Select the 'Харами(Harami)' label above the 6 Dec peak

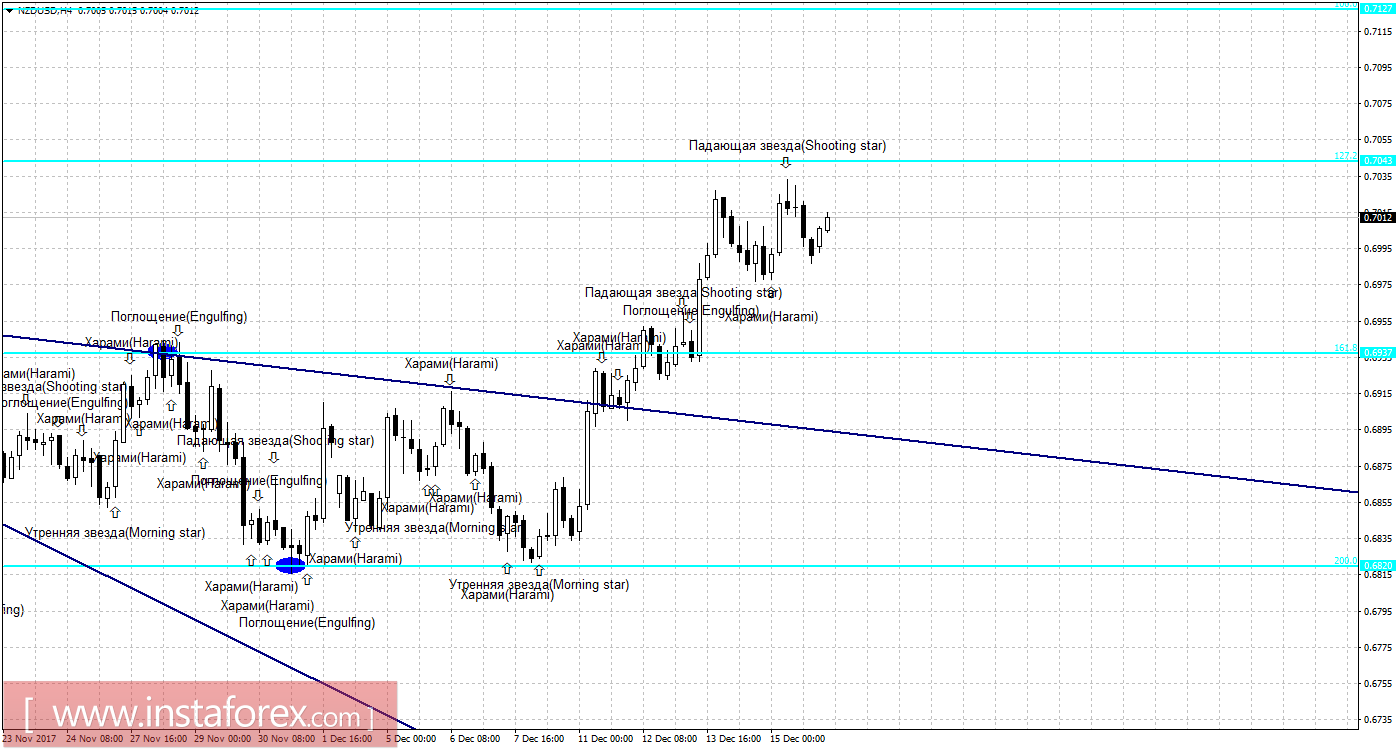[451, 364]
